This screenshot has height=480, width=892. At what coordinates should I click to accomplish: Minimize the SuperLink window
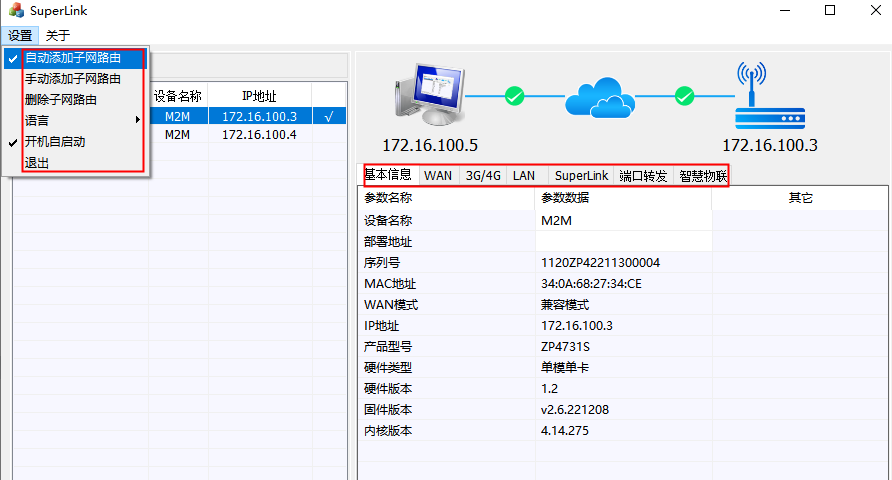pos(785,10)
